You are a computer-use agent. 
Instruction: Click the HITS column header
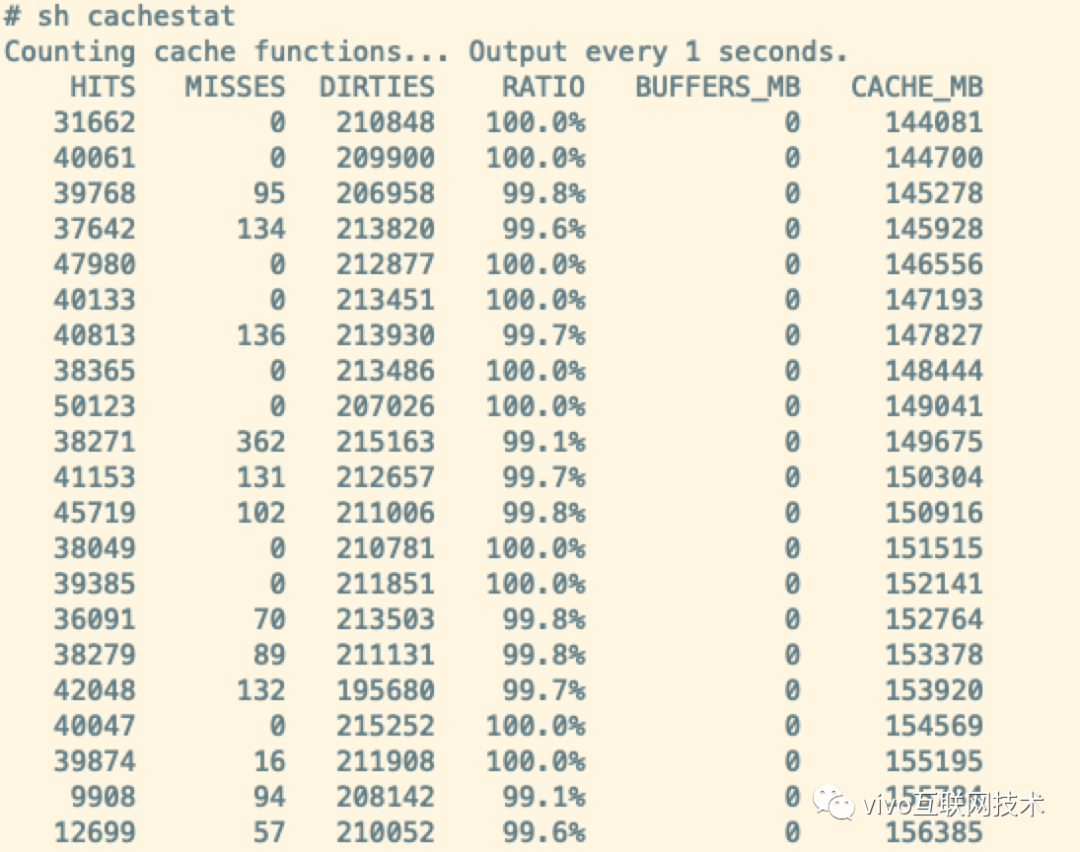pyautogui.click(x=103, y=87)
